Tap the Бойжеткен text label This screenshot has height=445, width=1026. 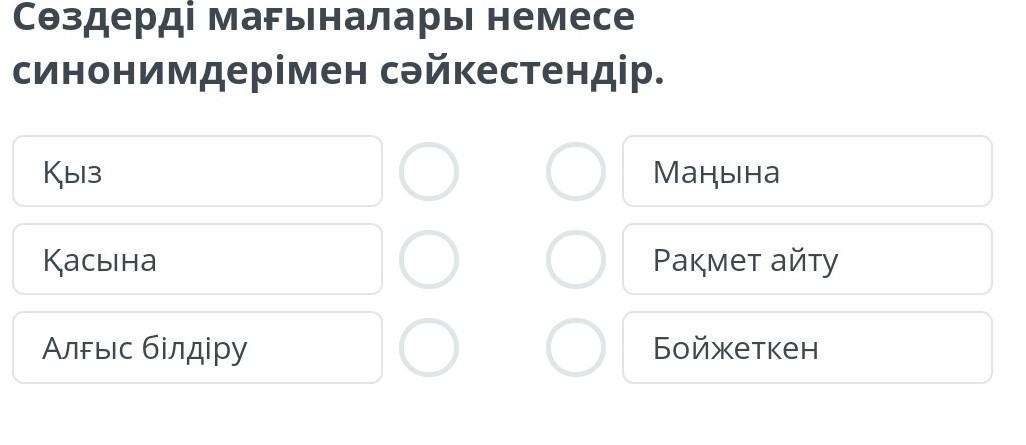point(735,349)
